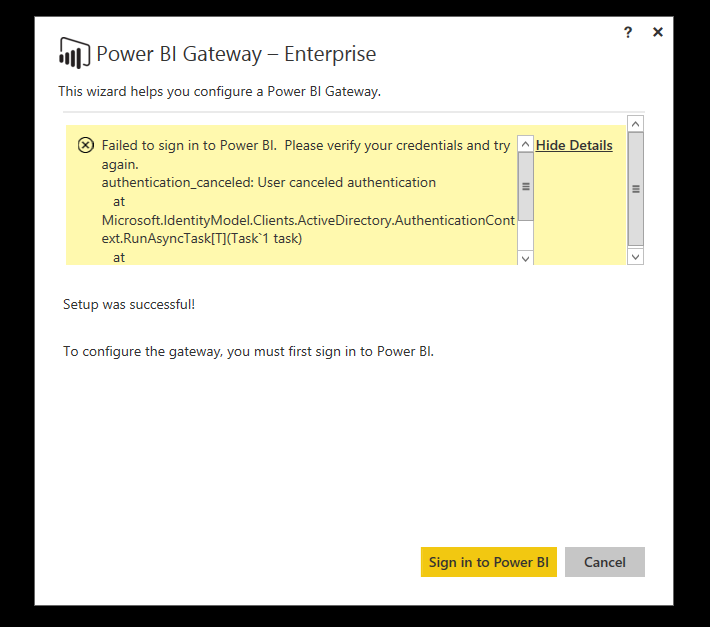Click the Power BI logo icon
The height and width of the screenshot is (627, 710).
(74, 53)
